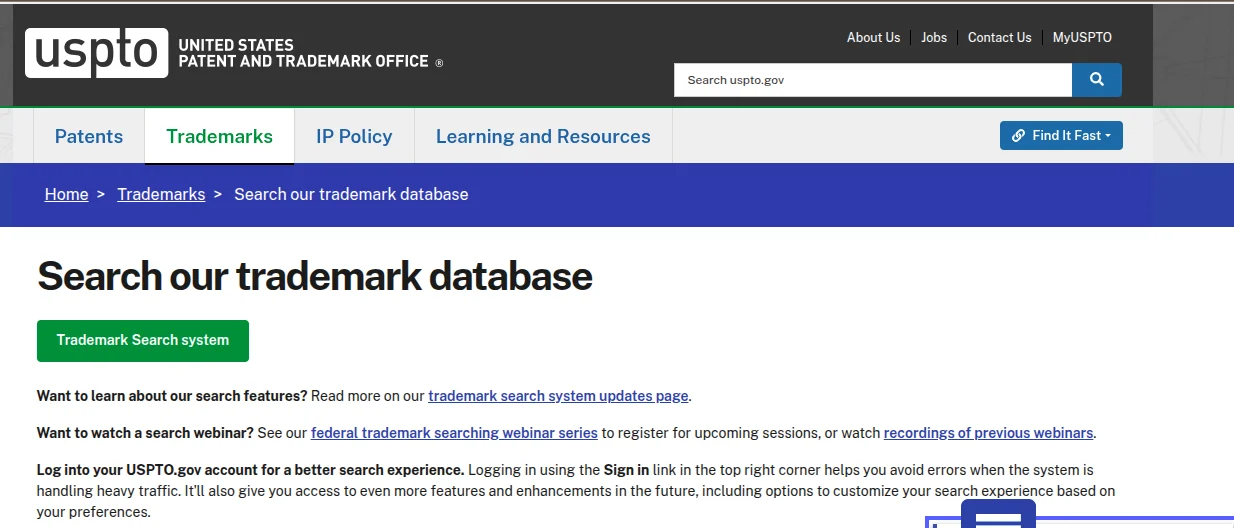The width and height of the screenshot is (1234, 528).
Task: Click the Trademarks breadcrumb link
Action: (161, 194)
